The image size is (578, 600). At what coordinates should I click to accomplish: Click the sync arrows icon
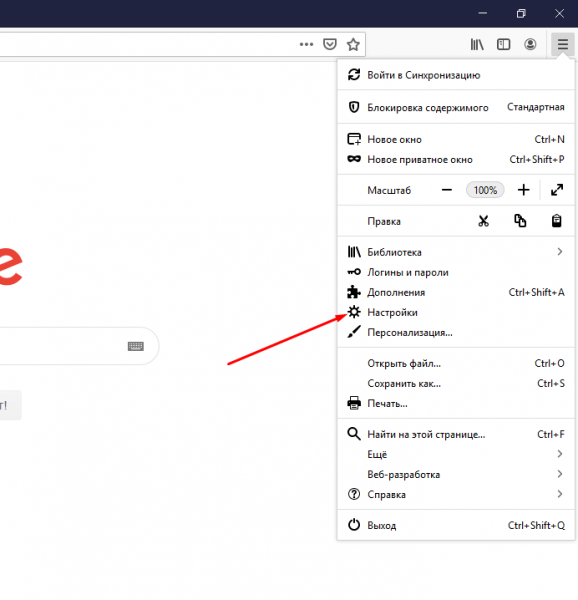[354, 75]
